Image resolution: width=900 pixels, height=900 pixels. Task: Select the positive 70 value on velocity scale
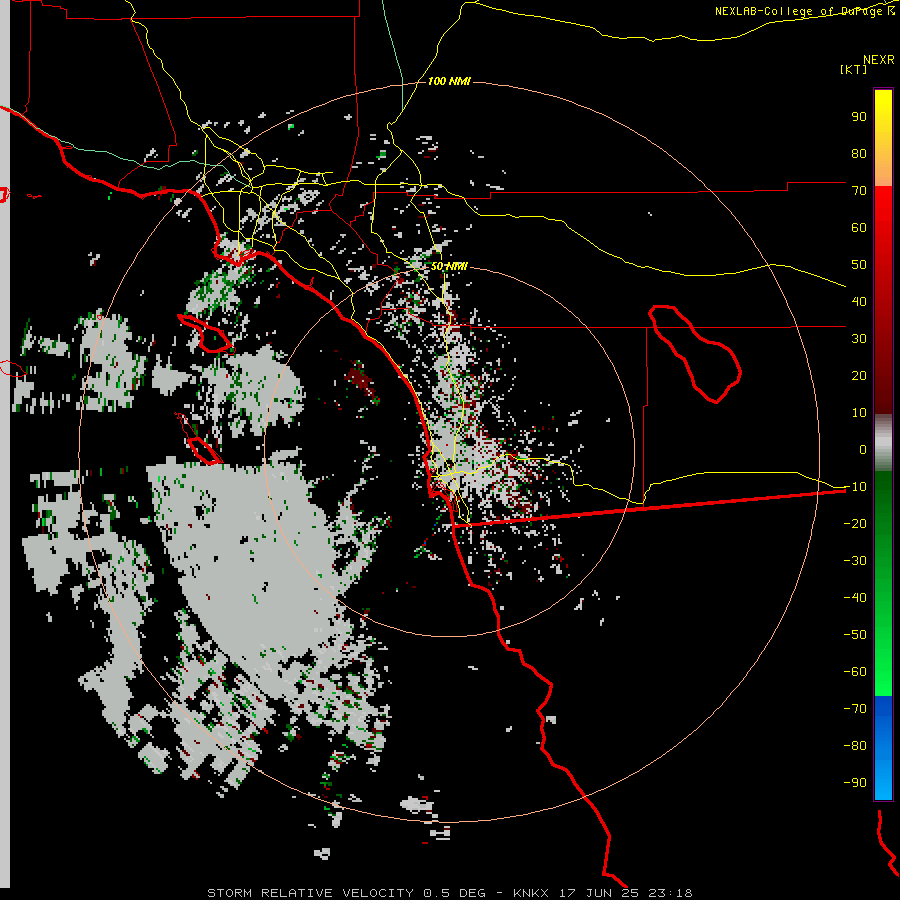[x=859, y=191]
